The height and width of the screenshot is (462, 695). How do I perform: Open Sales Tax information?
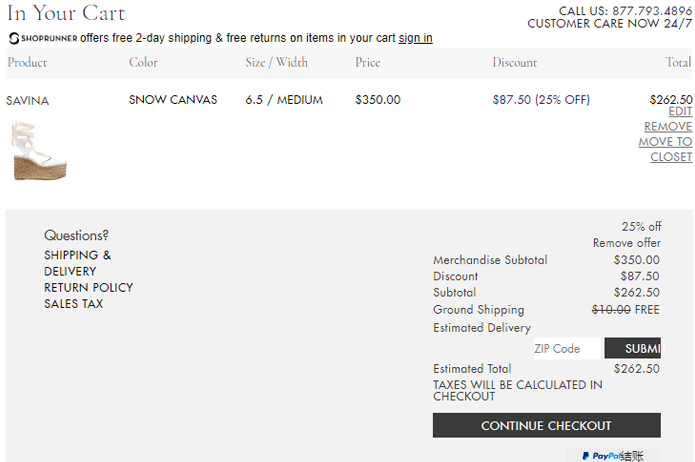click(x=73, y=303)
